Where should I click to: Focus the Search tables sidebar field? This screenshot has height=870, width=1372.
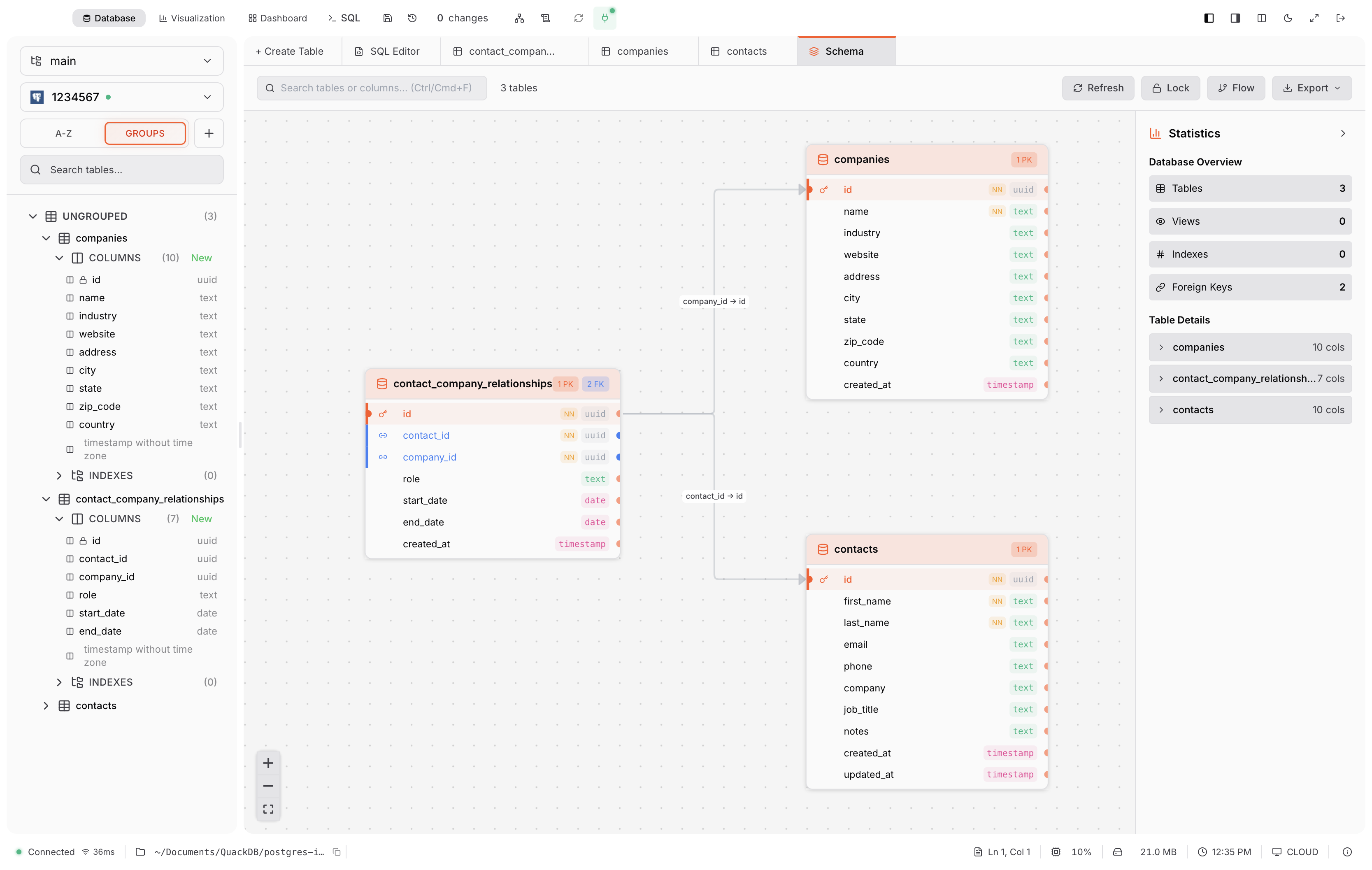pyautogui.click(x=121, y=170)
